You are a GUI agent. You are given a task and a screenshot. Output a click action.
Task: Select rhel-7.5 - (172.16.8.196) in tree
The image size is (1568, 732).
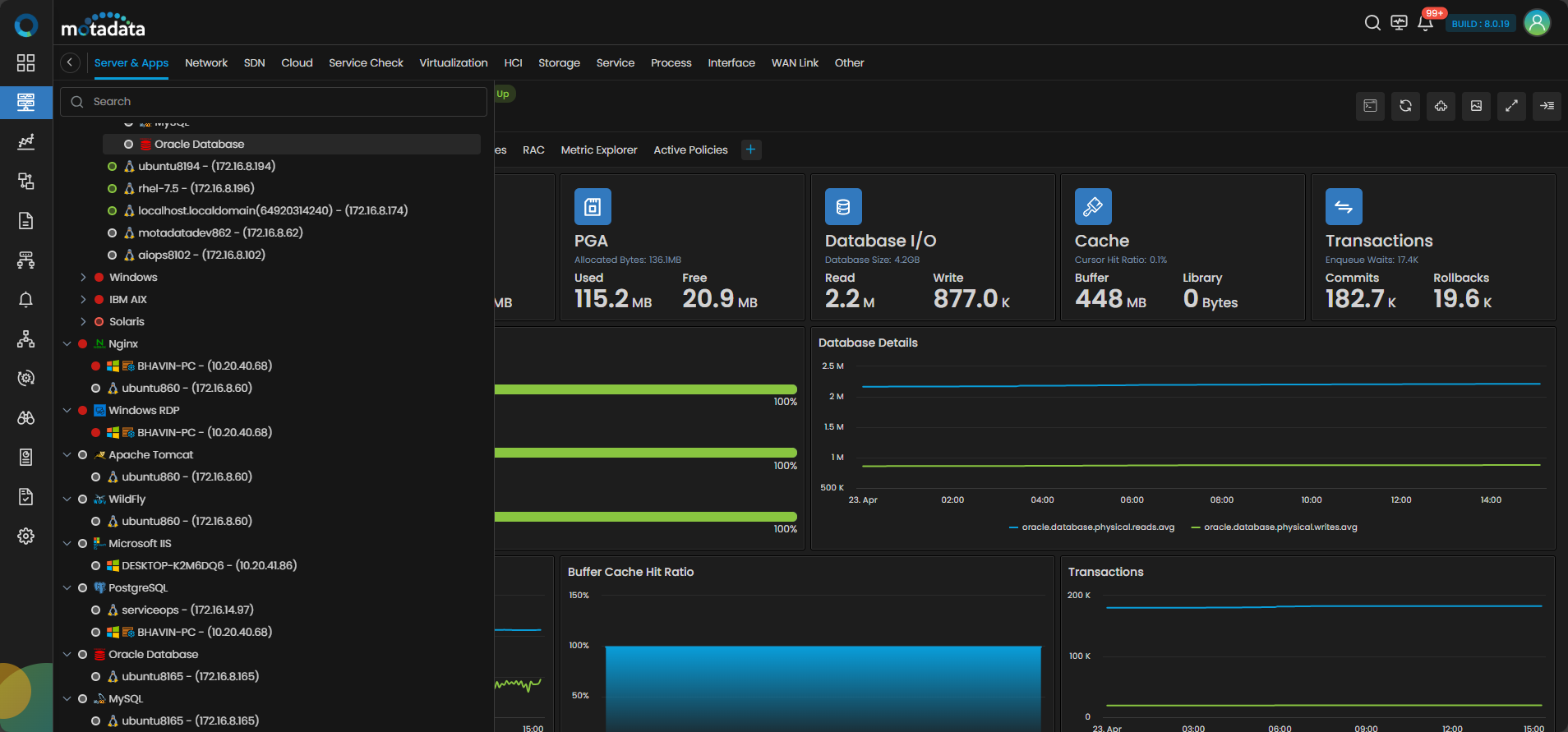point(196,188)
